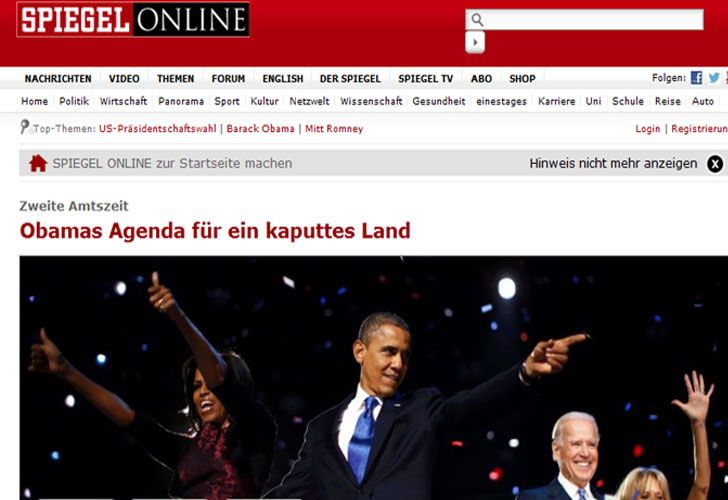Screen dimensions: 728x500
Task: Click the red house Startseite icon
Action: 38,163
